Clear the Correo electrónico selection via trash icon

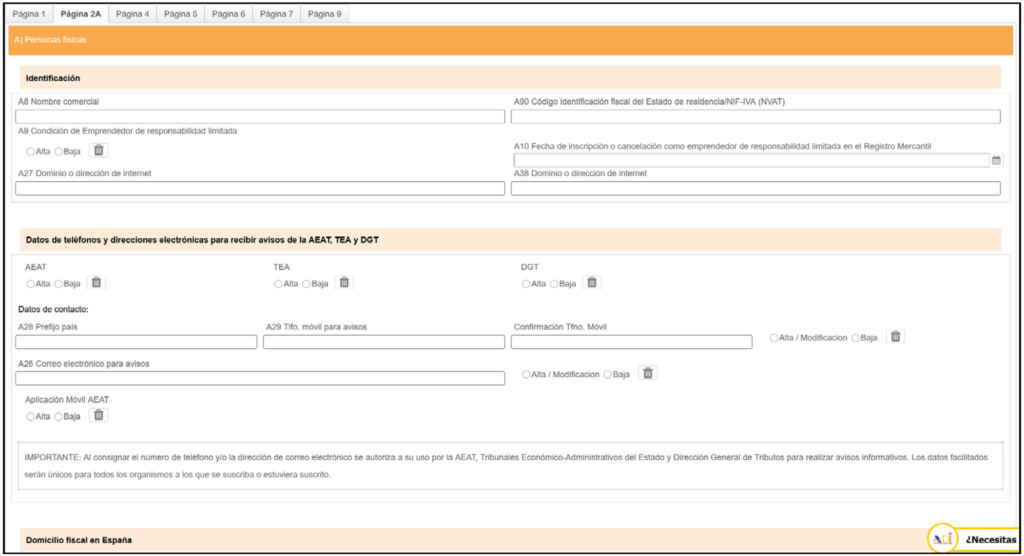(x=648, y=373)
